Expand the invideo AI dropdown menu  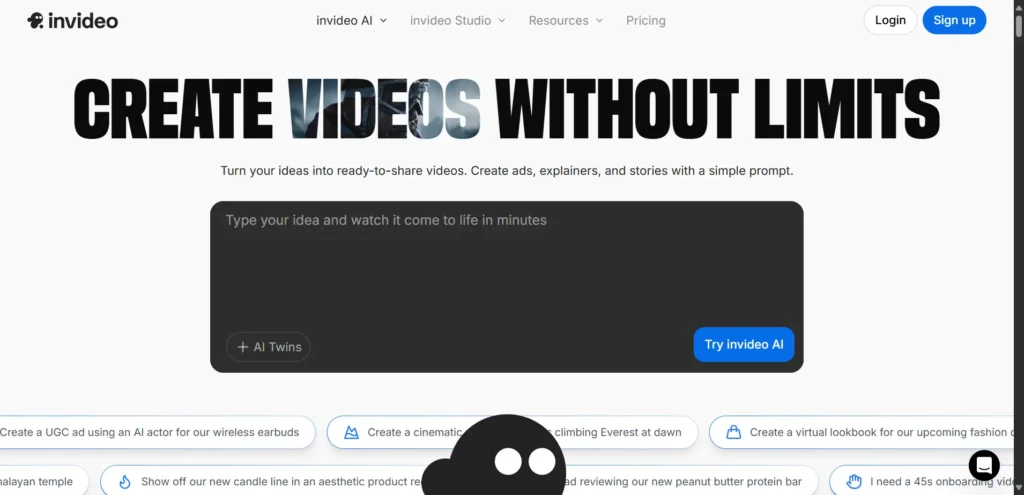[x=351, y=20]
